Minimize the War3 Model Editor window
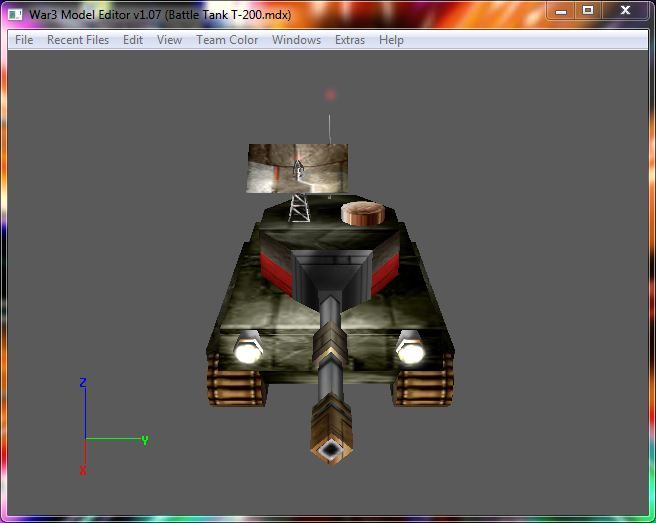 561,10
